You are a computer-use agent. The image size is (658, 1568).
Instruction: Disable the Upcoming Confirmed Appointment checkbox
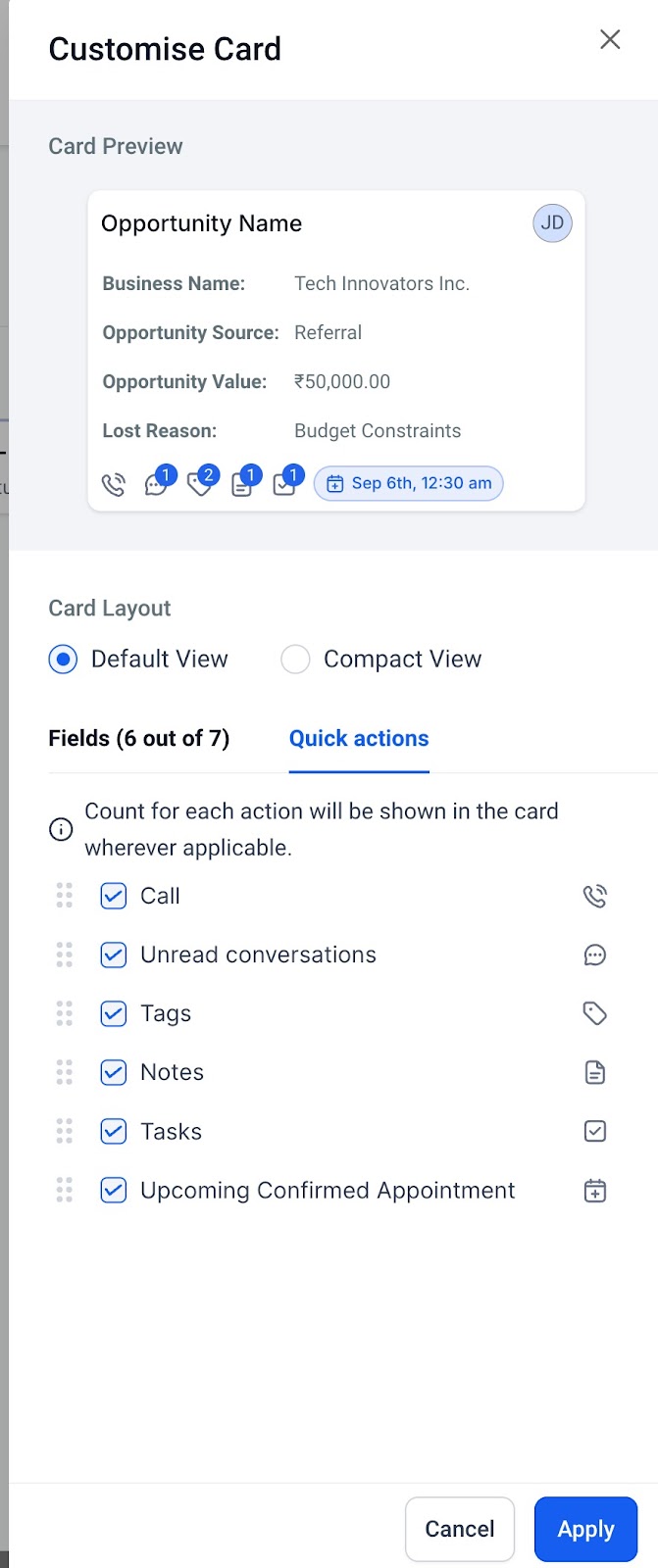click(x=114, y=1190)
